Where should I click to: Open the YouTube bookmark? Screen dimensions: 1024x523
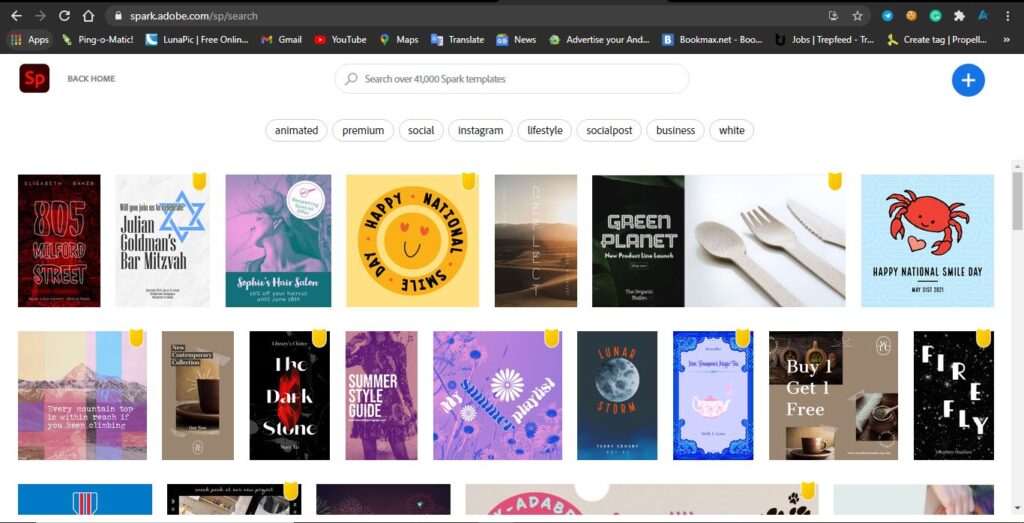340,40
